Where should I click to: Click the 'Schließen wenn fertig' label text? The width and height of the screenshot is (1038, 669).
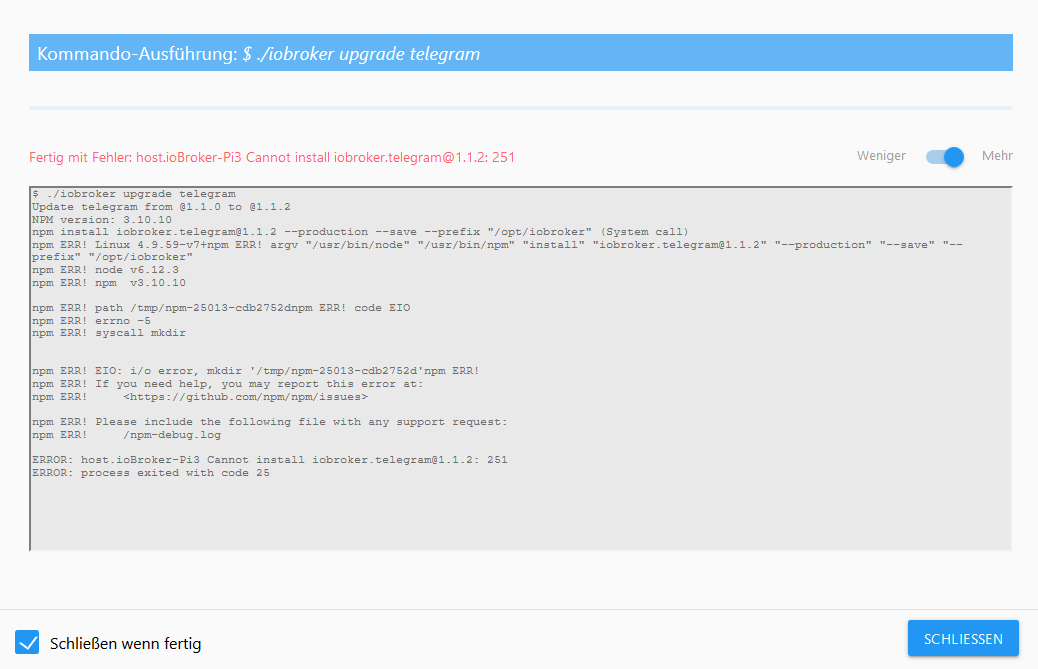click(x=126, y=643)
